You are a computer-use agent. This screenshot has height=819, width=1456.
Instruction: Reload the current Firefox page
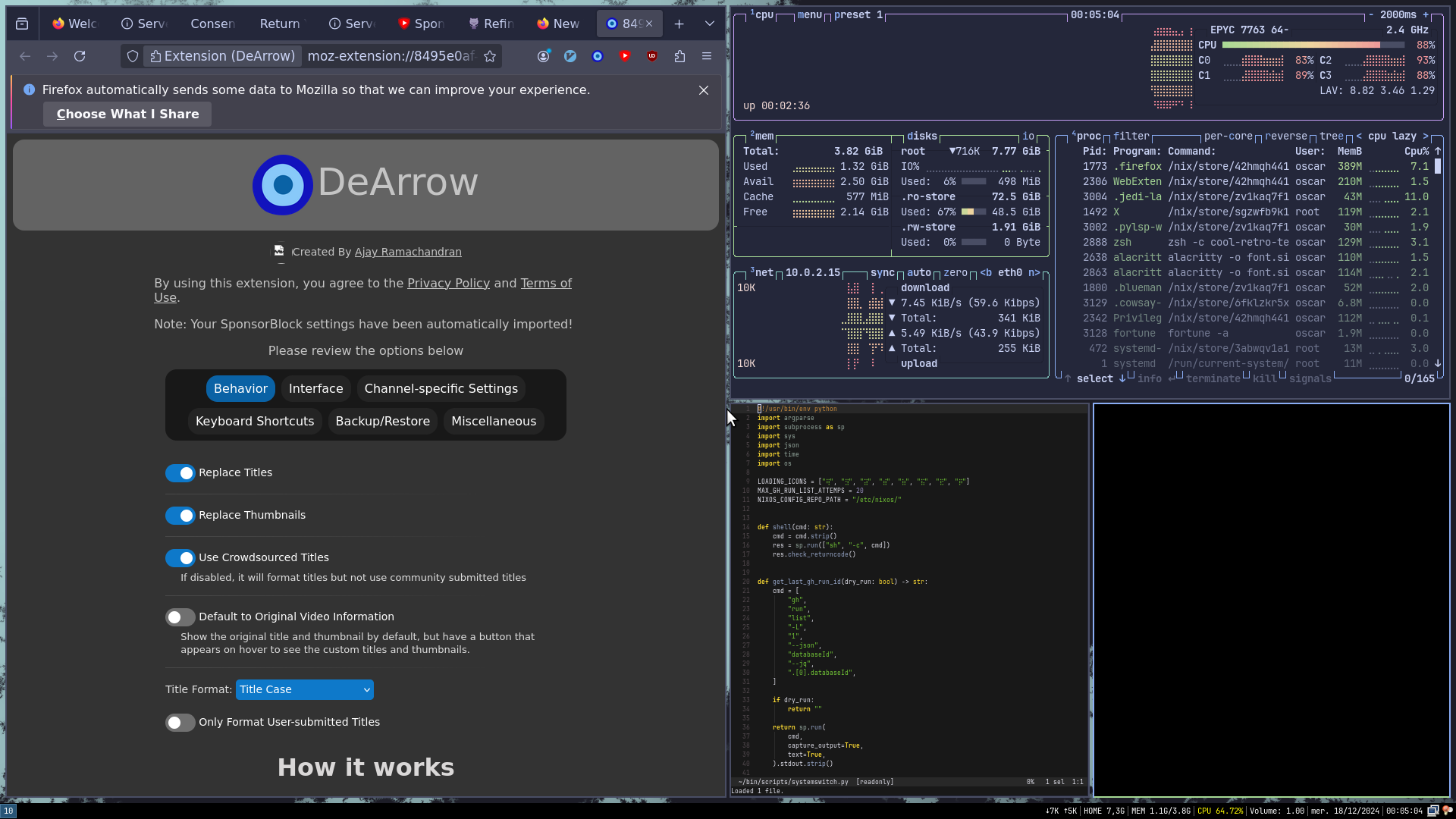[80, 56]
